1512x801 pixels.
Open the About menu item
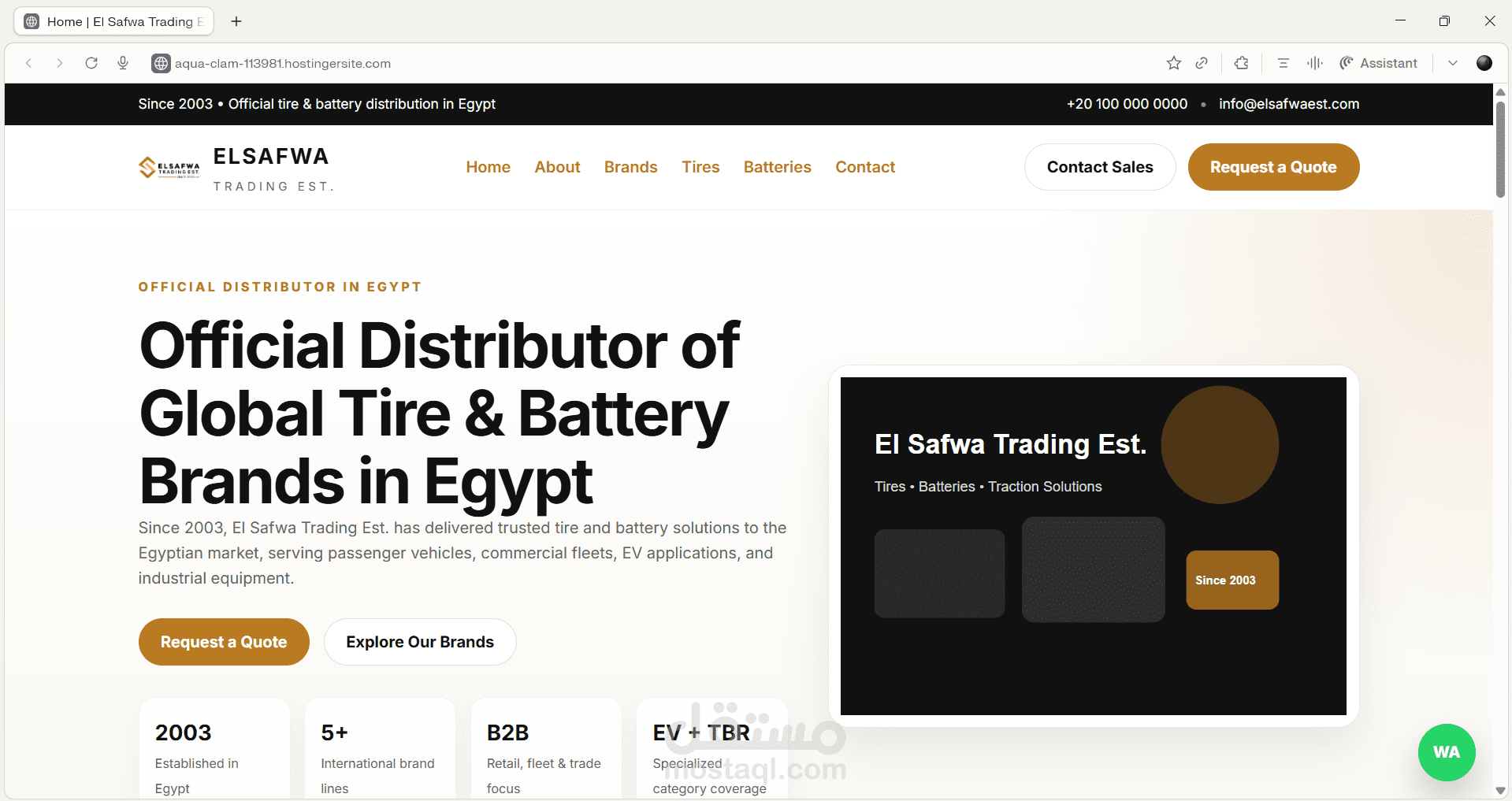[x=558, y=167]
